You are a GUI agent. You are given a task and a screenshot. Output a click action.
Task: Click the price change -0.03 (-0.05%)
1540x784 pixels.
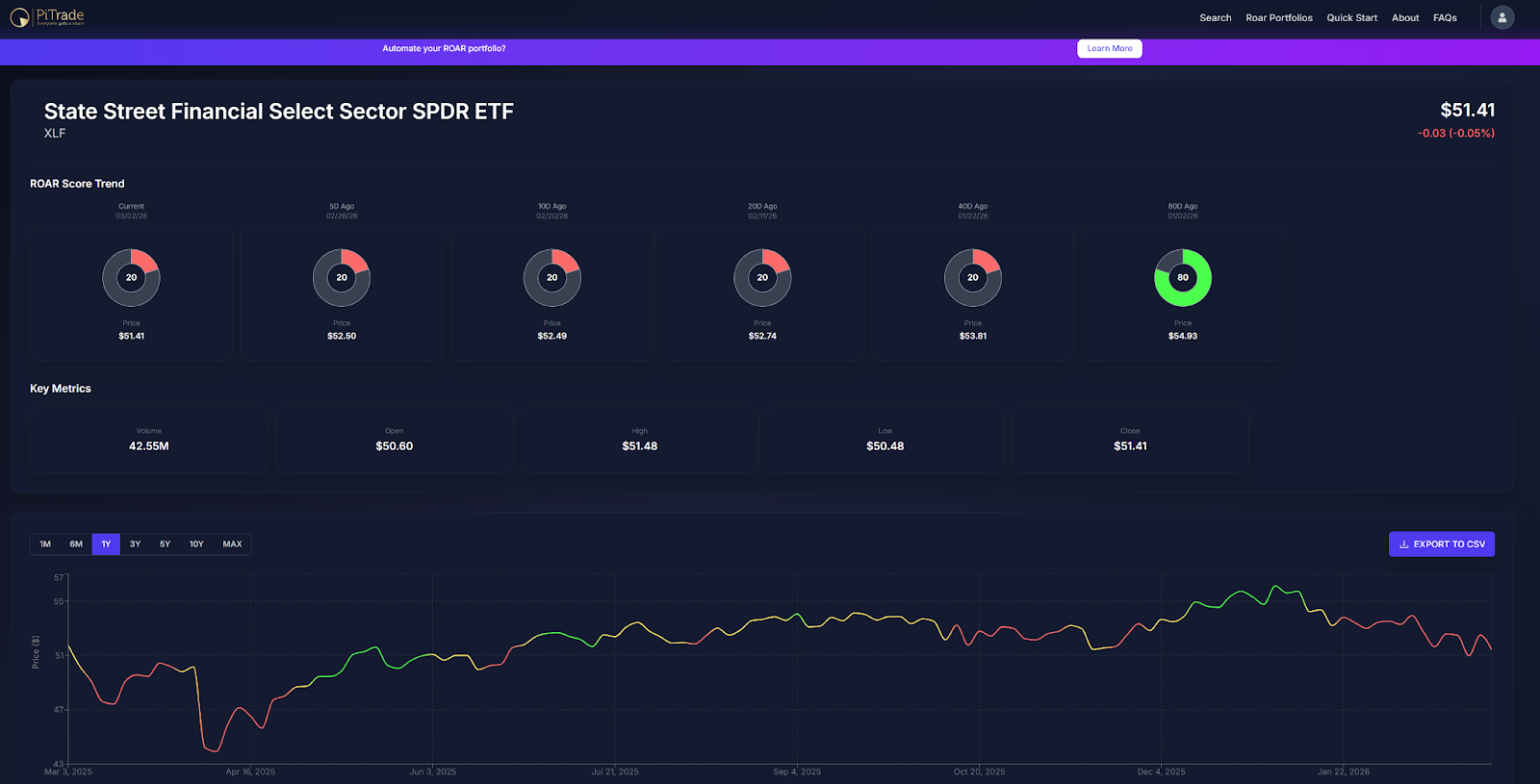1456,134
